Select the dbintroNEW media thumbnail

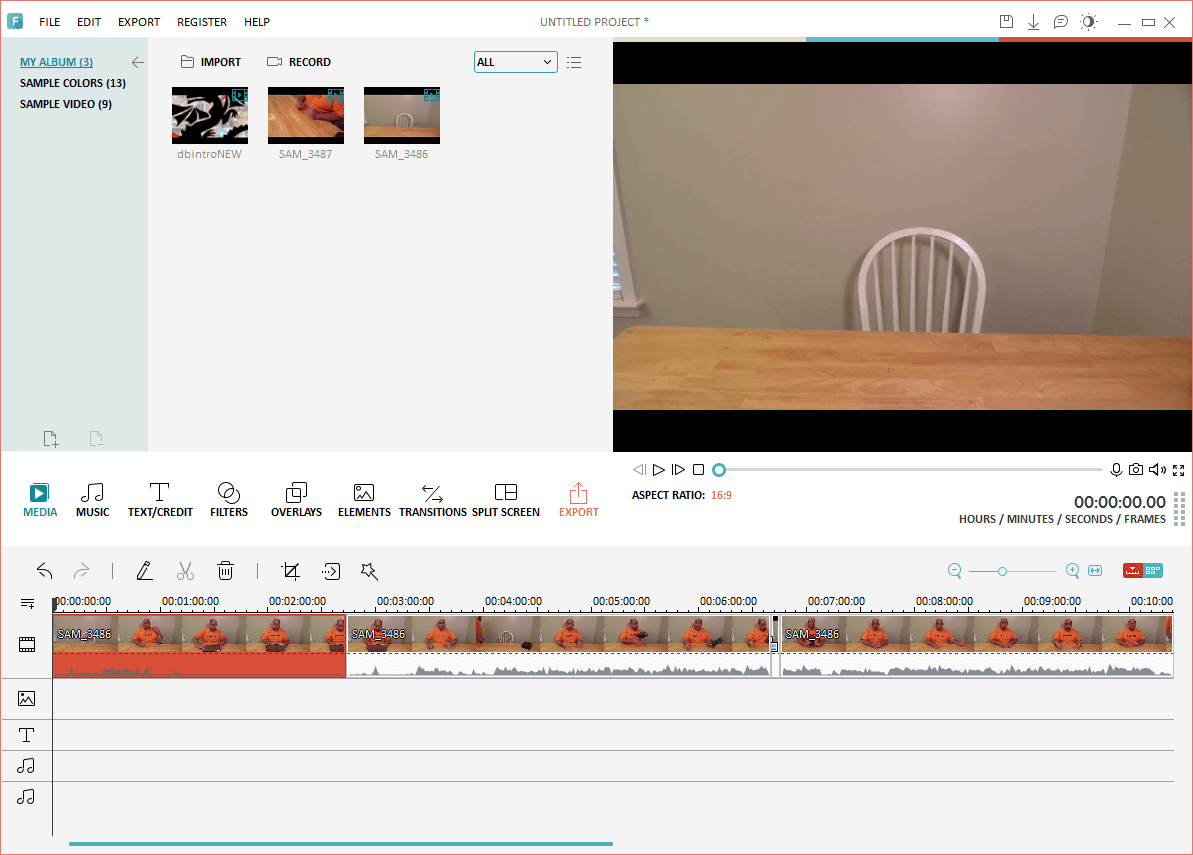tap(210, 115)
